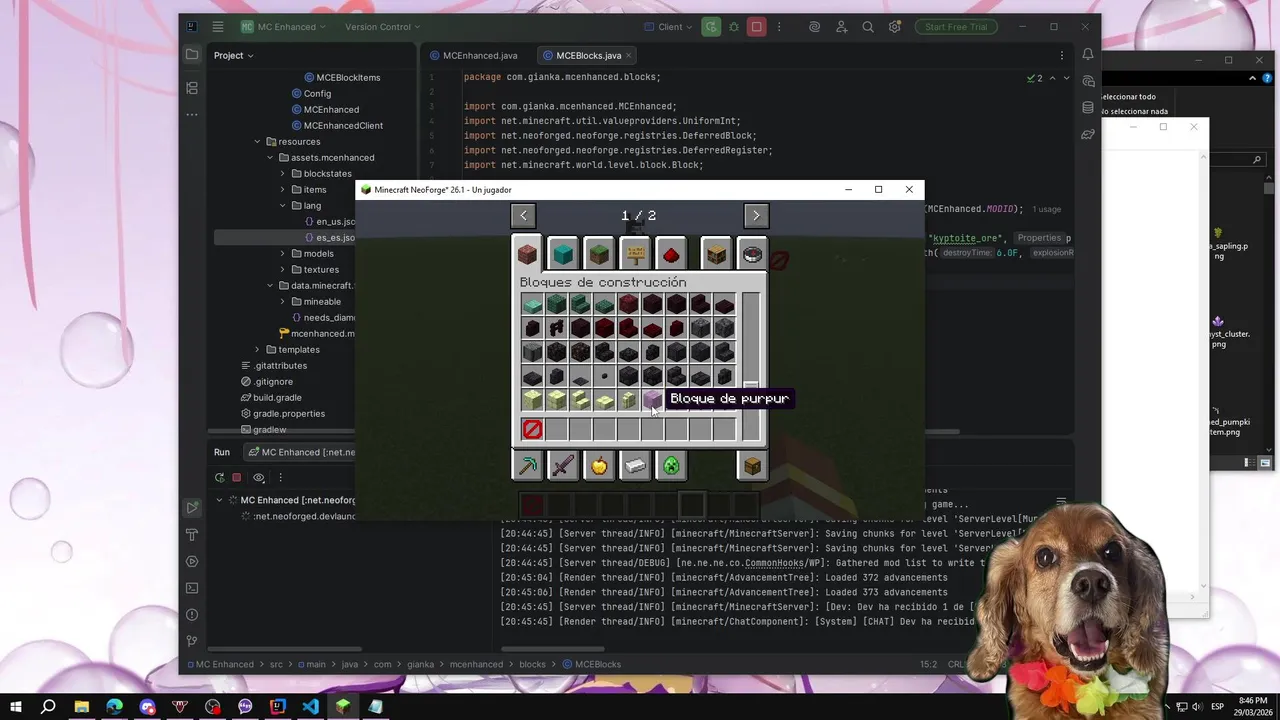Open the Code With Me add-user icon
This screenshot has height=720, width=1280.
point(842,27)
